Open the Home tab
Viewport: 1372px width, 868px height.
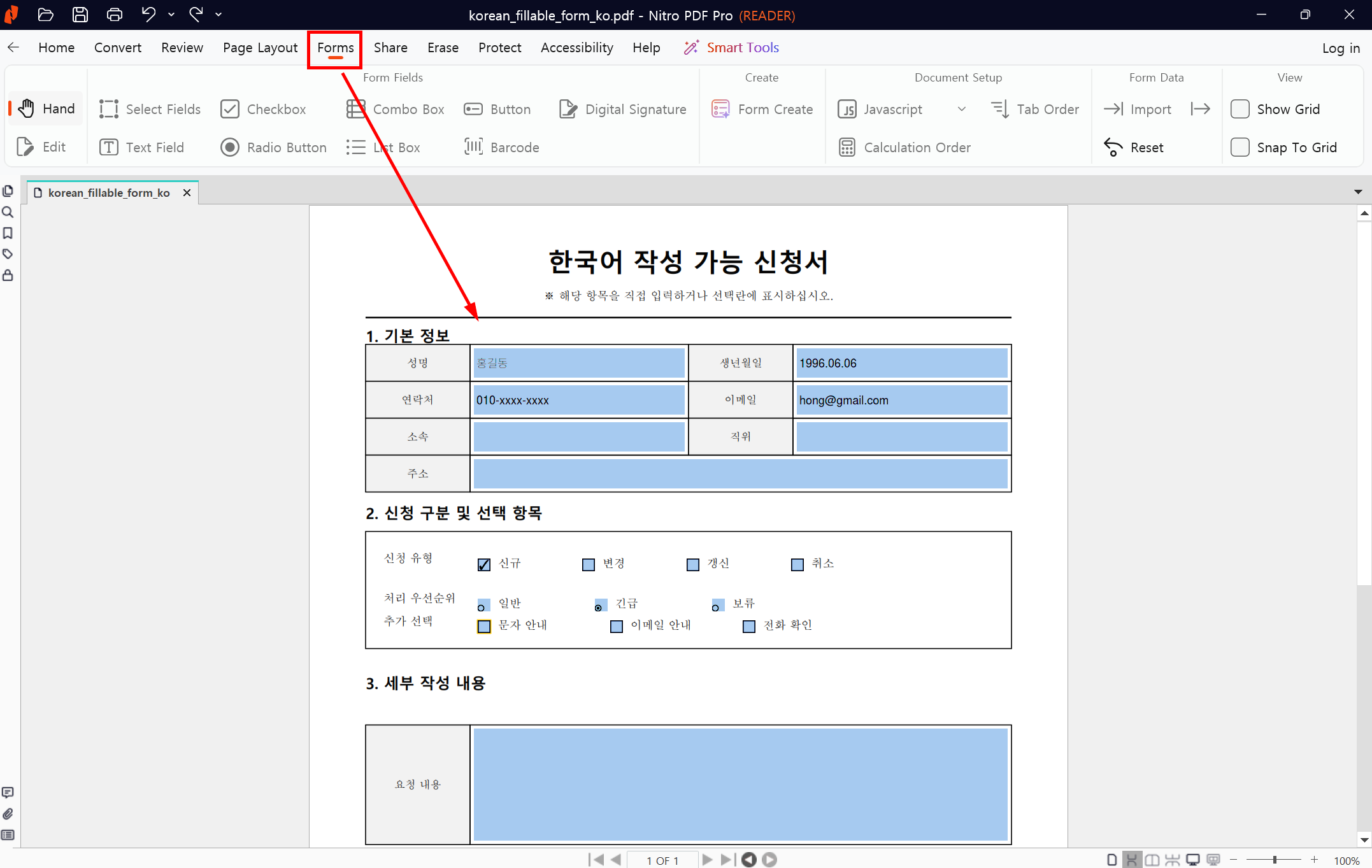pos(56,48)
